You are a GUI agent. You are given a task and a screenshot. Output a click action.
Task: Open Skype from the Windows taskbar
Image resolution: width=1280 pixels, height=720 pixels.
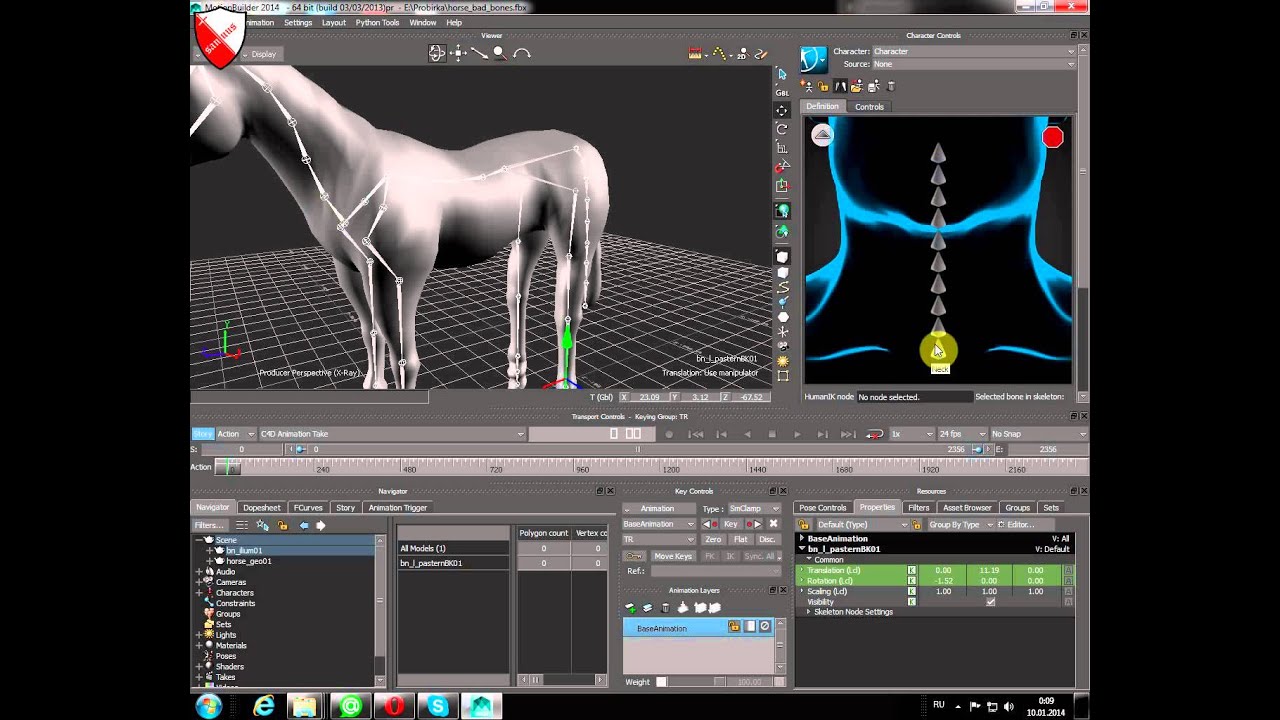438,706
